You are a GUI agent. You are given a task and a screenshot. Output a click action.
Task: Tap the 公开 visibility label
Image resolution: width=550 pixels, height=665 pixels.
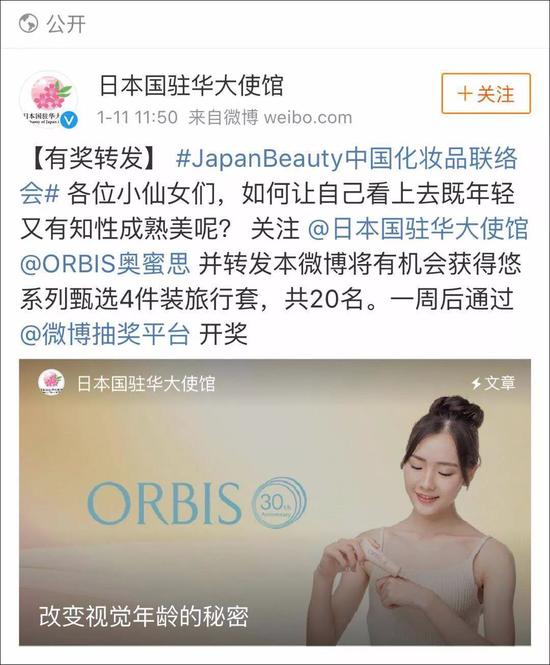(66, 23)
